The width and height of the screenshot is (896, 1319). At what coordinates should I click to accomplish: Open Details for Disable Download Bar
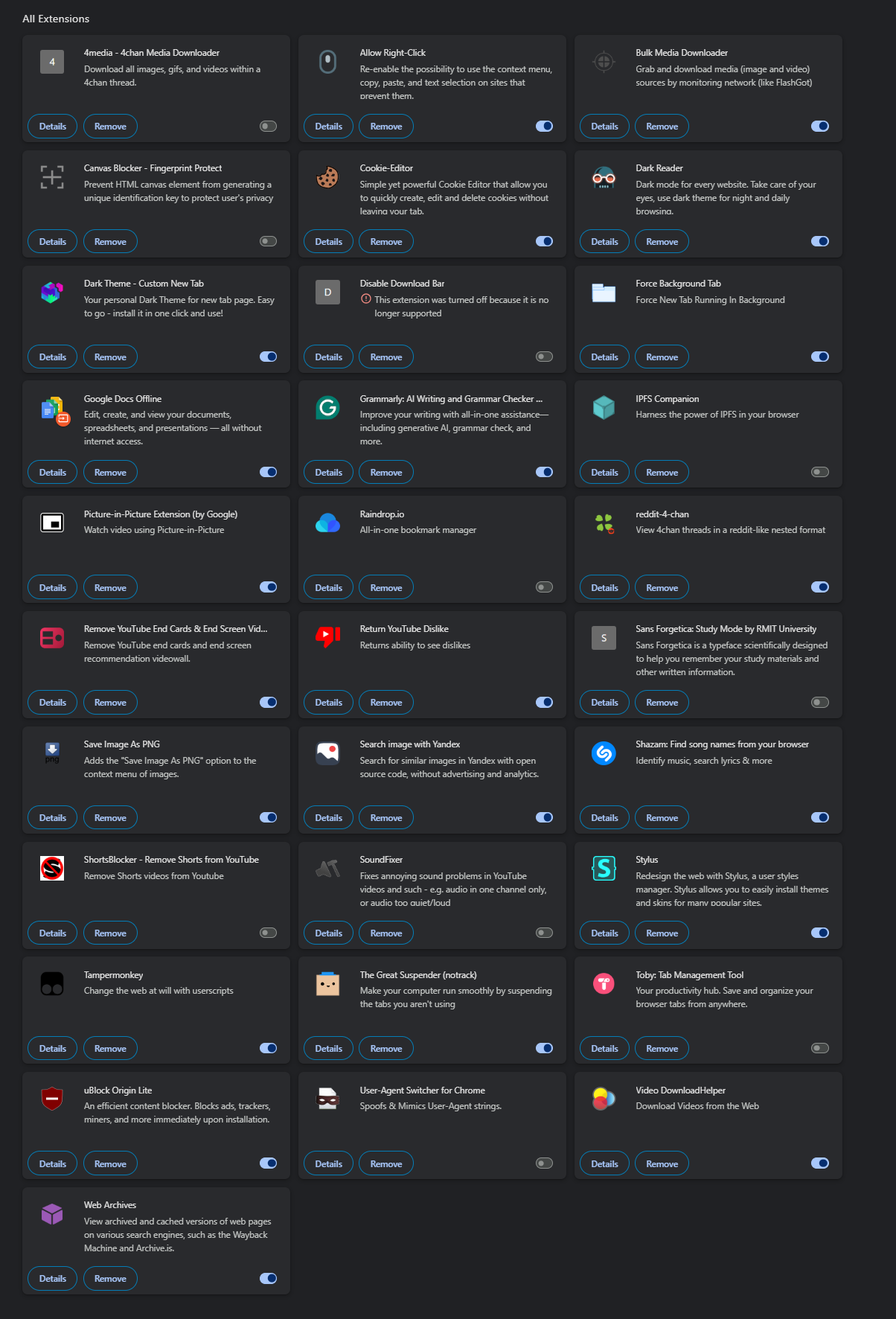point(328,357)
